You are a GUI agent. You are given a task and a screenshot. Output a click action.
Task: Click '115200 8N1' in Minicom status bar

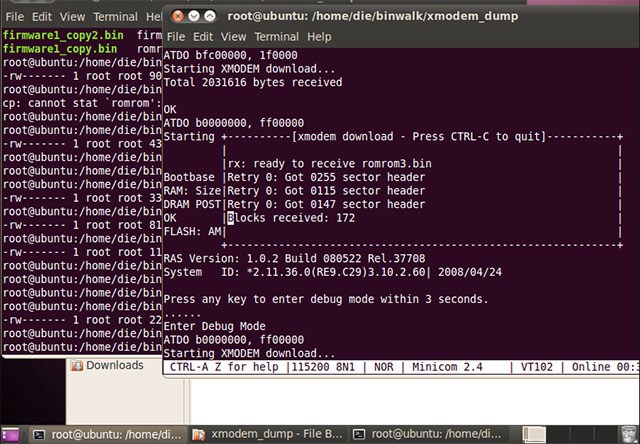(x=324, y=367)
